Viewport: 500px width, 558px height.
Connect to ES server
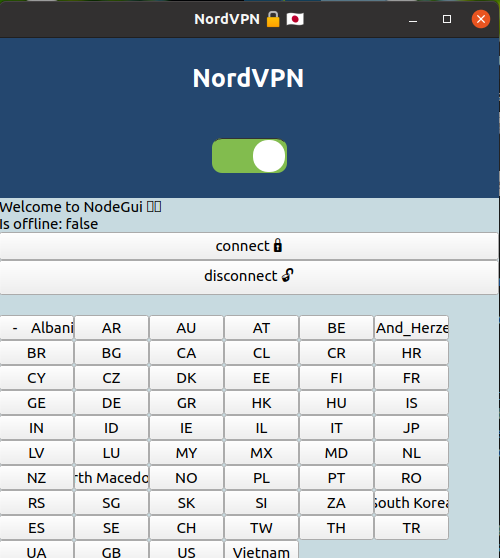point(37,528)
